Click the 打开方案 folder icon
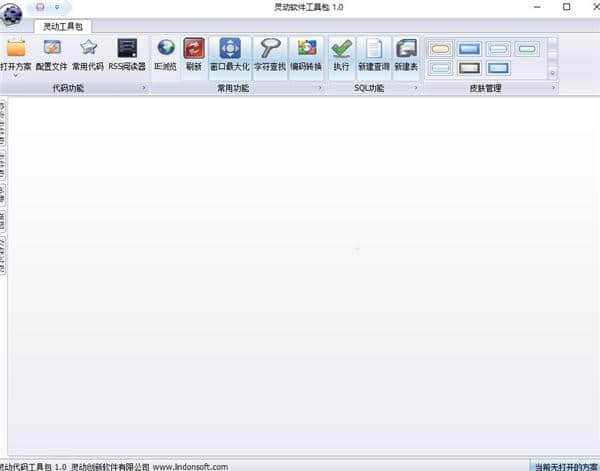Image resolution: width=600 pixels, height=471 pixels. pyautogui.click(x=16, y=48)
